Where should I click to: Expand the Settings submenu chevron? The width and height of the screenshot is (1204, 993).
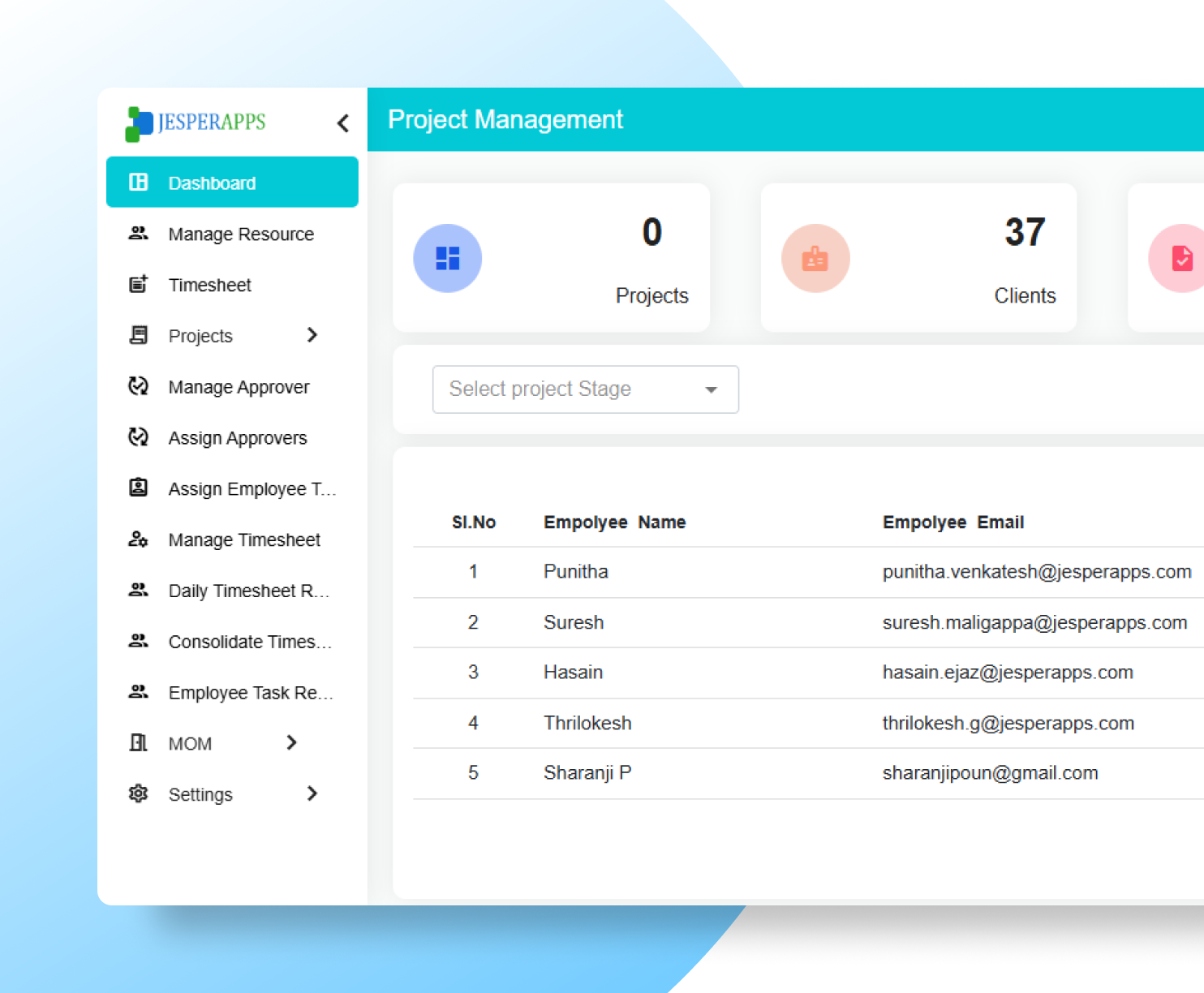pyautogui.click(x=312, y=793)
